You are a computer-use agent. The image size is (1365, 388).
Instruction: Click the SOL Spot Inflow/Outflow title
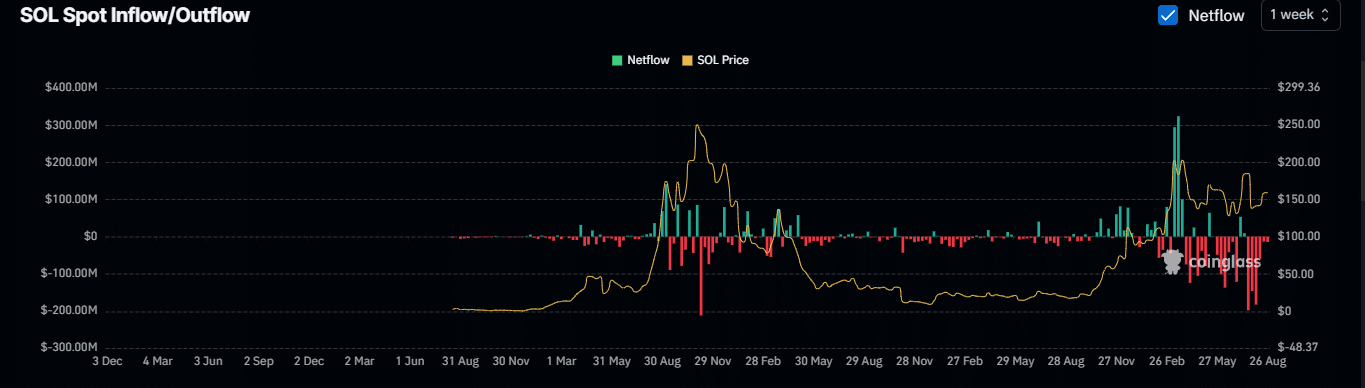(x=135, y=15)
